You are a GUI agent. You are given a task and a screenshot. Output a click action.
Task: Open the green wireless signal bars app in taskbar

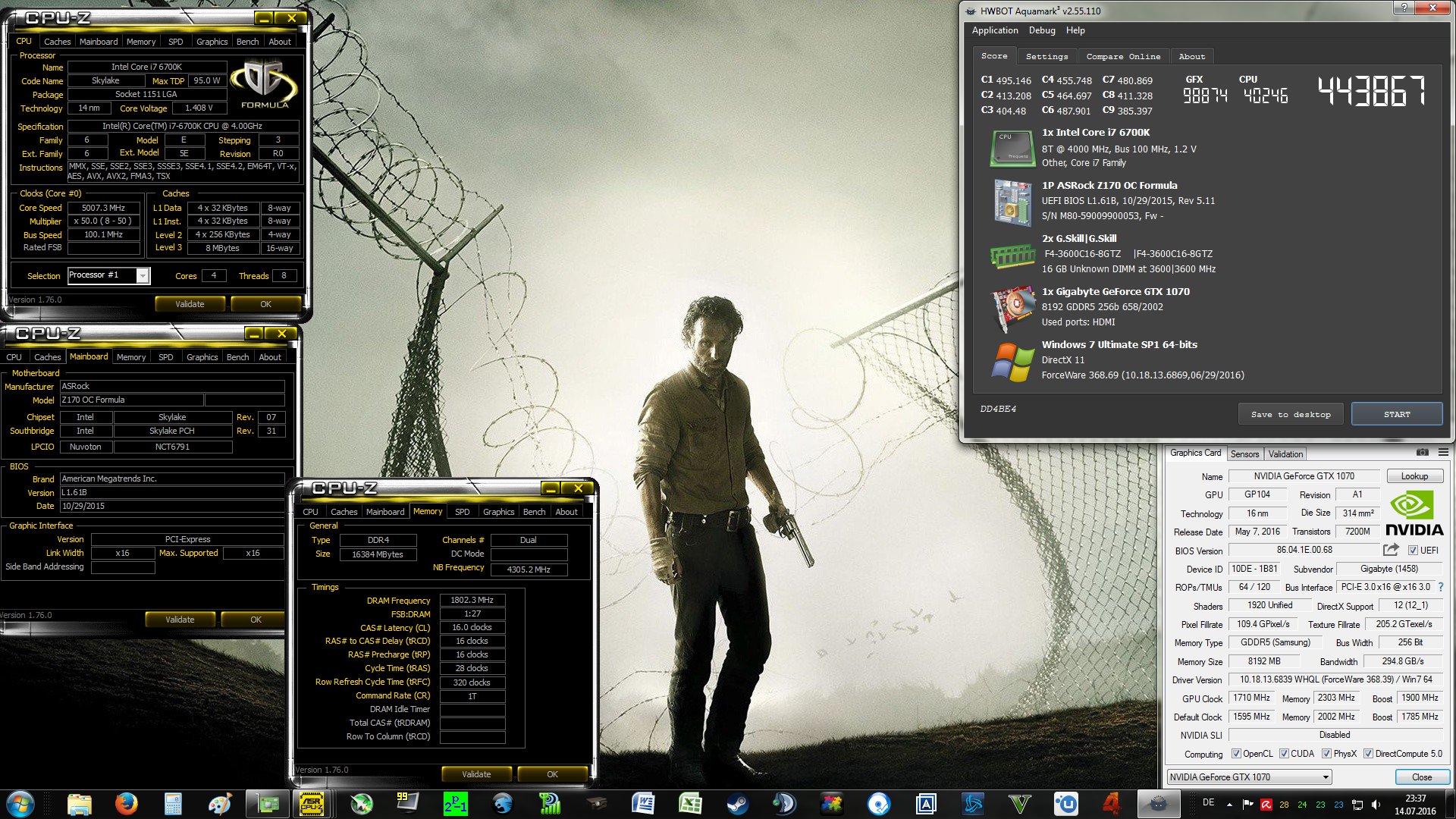point(549,803)
